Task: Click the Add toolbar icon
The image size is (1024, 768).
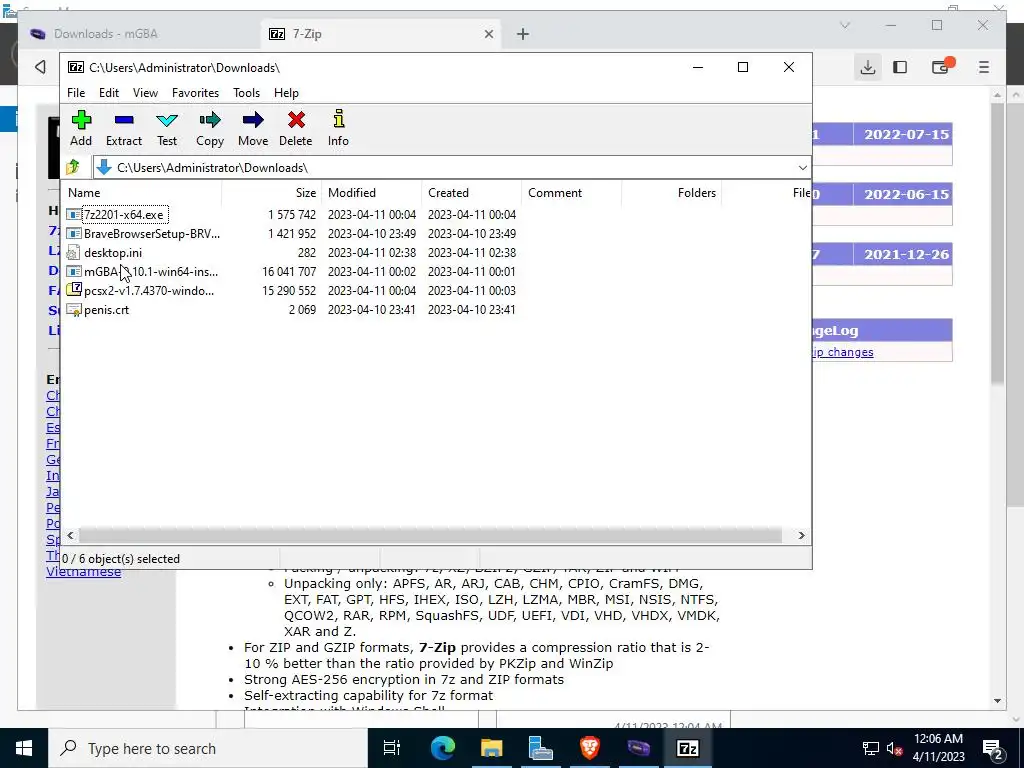Action: (x=81, y=120)
